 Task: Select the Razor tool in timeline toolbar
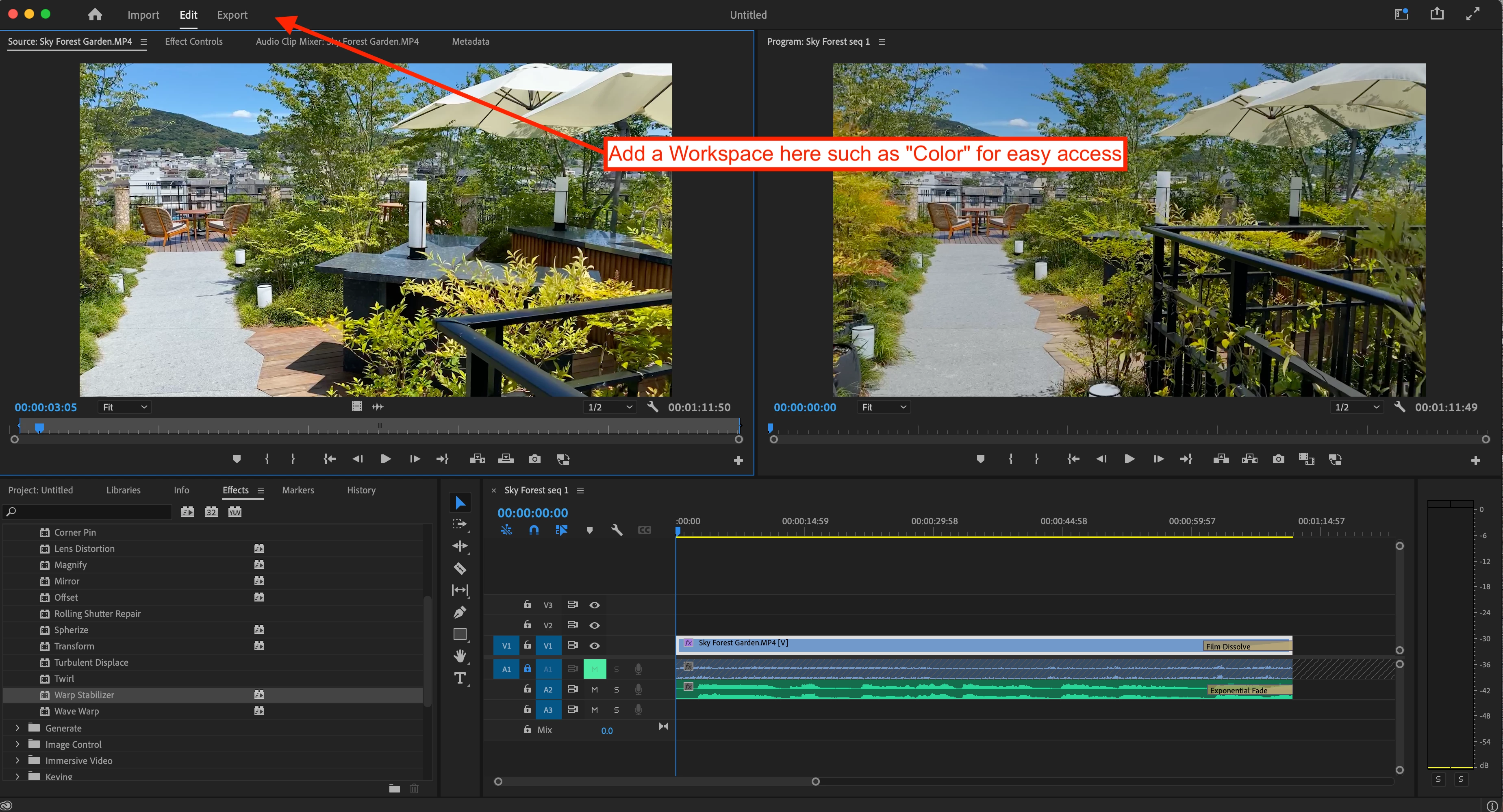pyautogui.click(x=460, y=568)
